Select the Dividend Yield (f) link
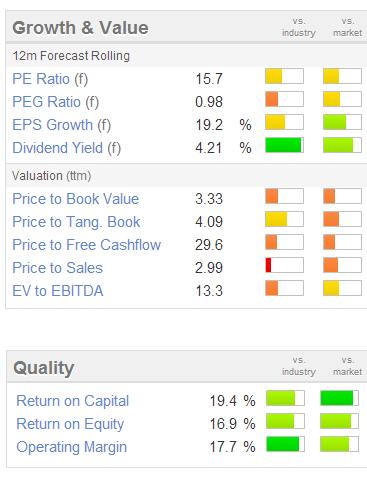This screenshot has height=480, width=367. pyautogui.click(x=67, y=148)
